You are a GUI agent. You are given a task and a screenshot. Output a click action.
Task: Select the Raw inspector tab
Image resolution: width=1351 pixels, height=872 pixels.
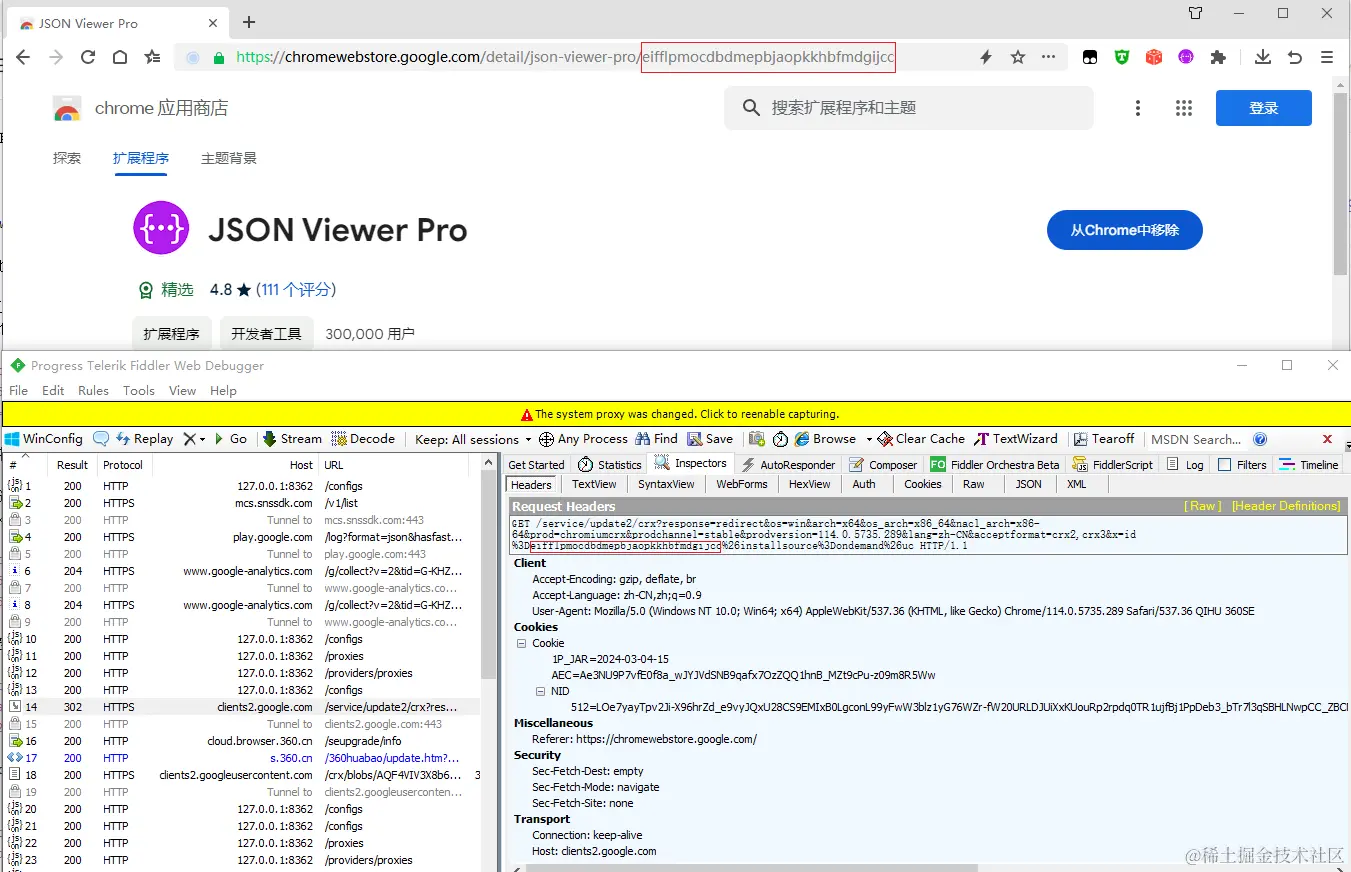pos(973,484)
